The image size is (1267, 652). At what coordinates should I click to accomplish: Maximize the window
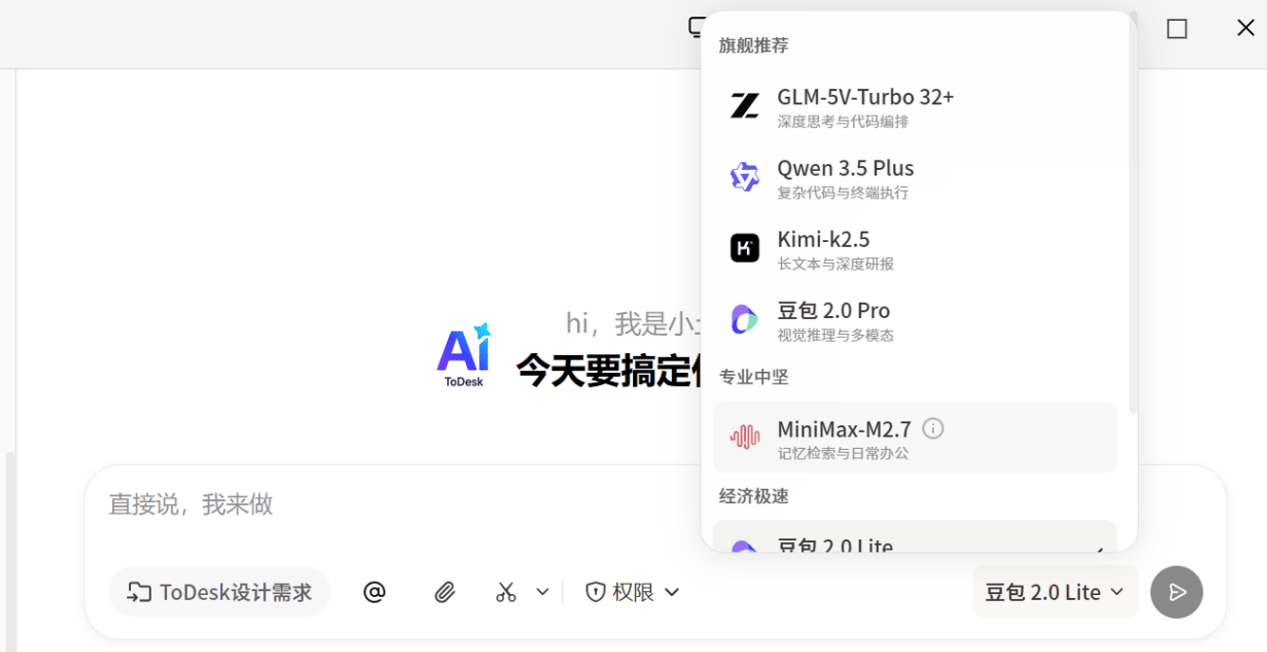tap(1177, 29)
